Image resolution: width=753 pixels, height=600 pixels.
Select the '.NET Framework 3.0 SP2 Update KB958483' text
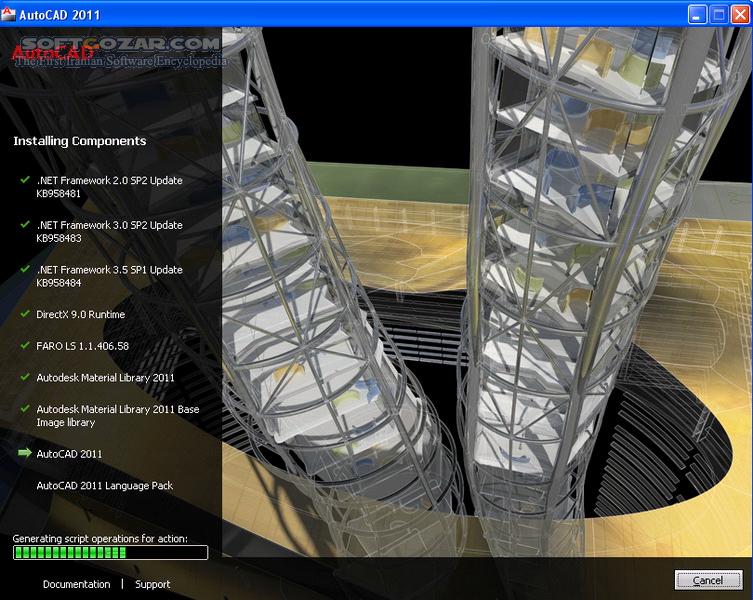coord(109,232)
